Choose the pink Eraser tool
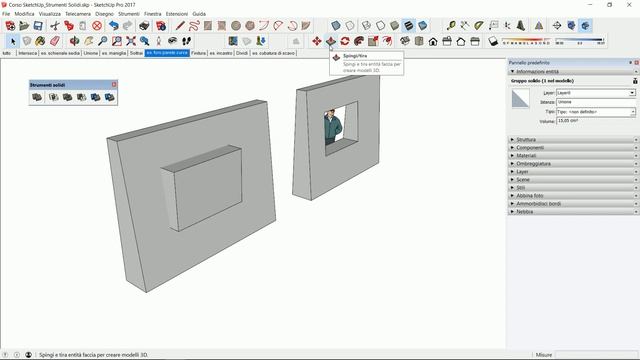Image resolution: width=640 pixels, height=360 pixels. (x=54, y=41)
